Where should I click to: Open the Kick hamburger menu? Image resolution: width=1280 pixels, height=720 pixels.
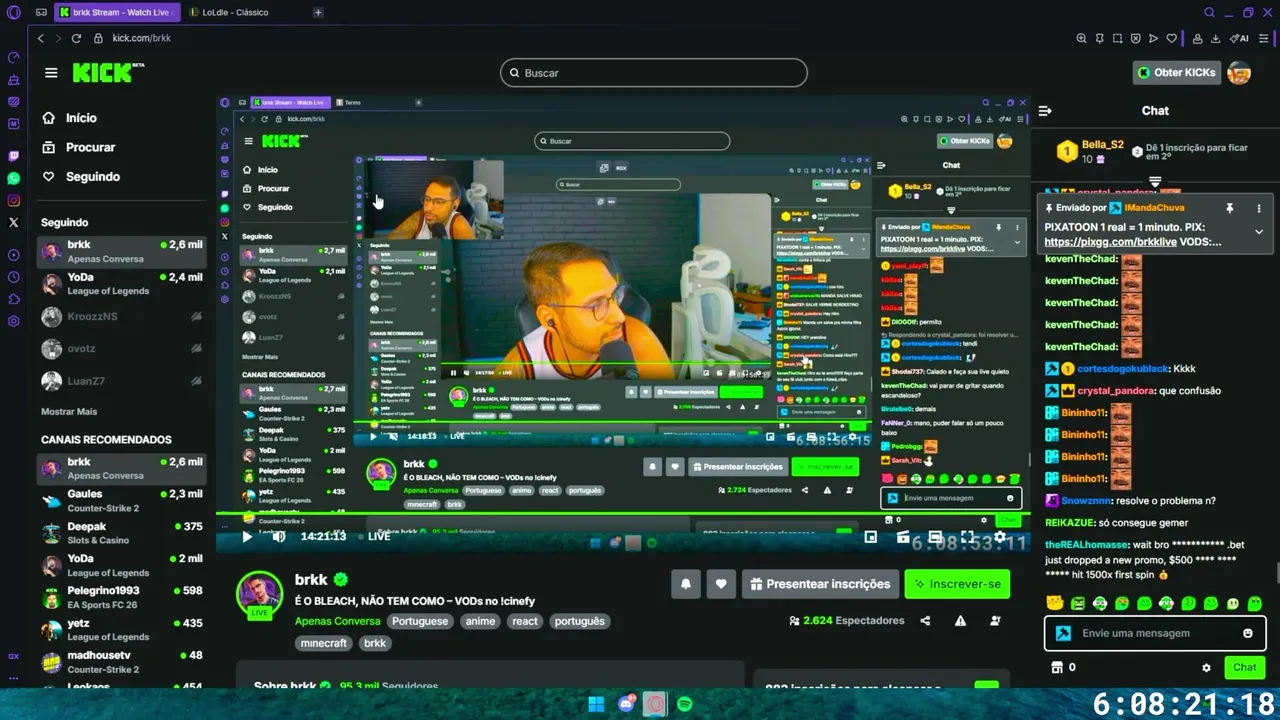pos(51,73)
